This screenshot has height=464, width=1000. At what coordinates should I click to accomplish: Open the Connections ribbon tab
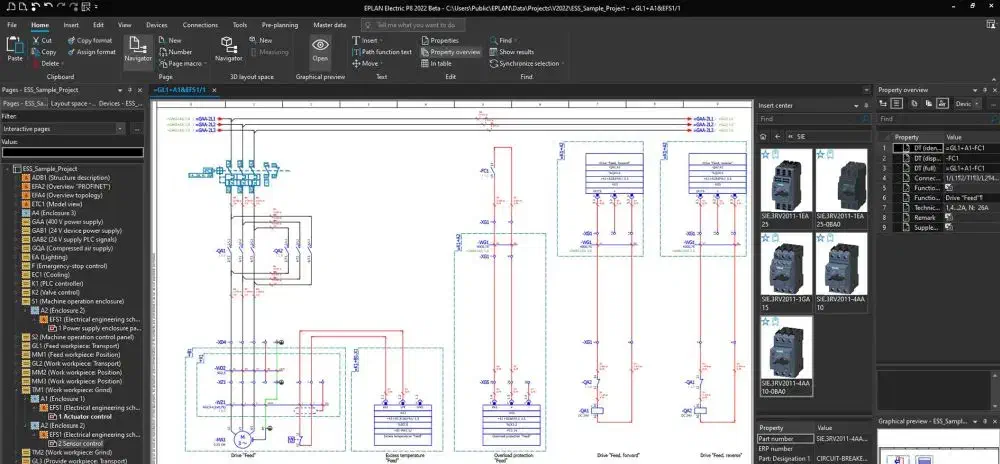click(x=200, y=24)
